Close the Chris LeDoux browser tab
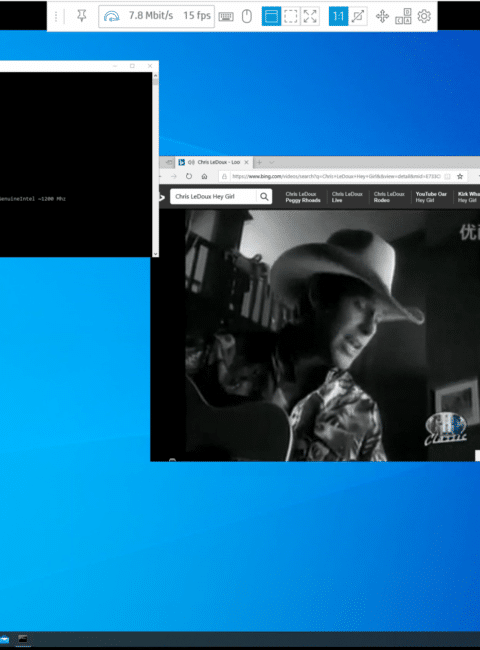Screen dimensions: 480x650 click(246, 162)
